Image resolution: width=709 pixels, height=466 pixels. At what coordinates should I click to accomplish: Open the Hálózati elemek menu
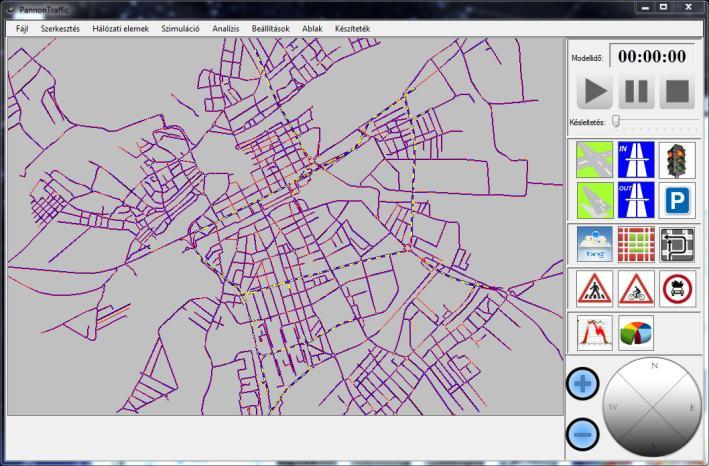(x=120, y=28)
